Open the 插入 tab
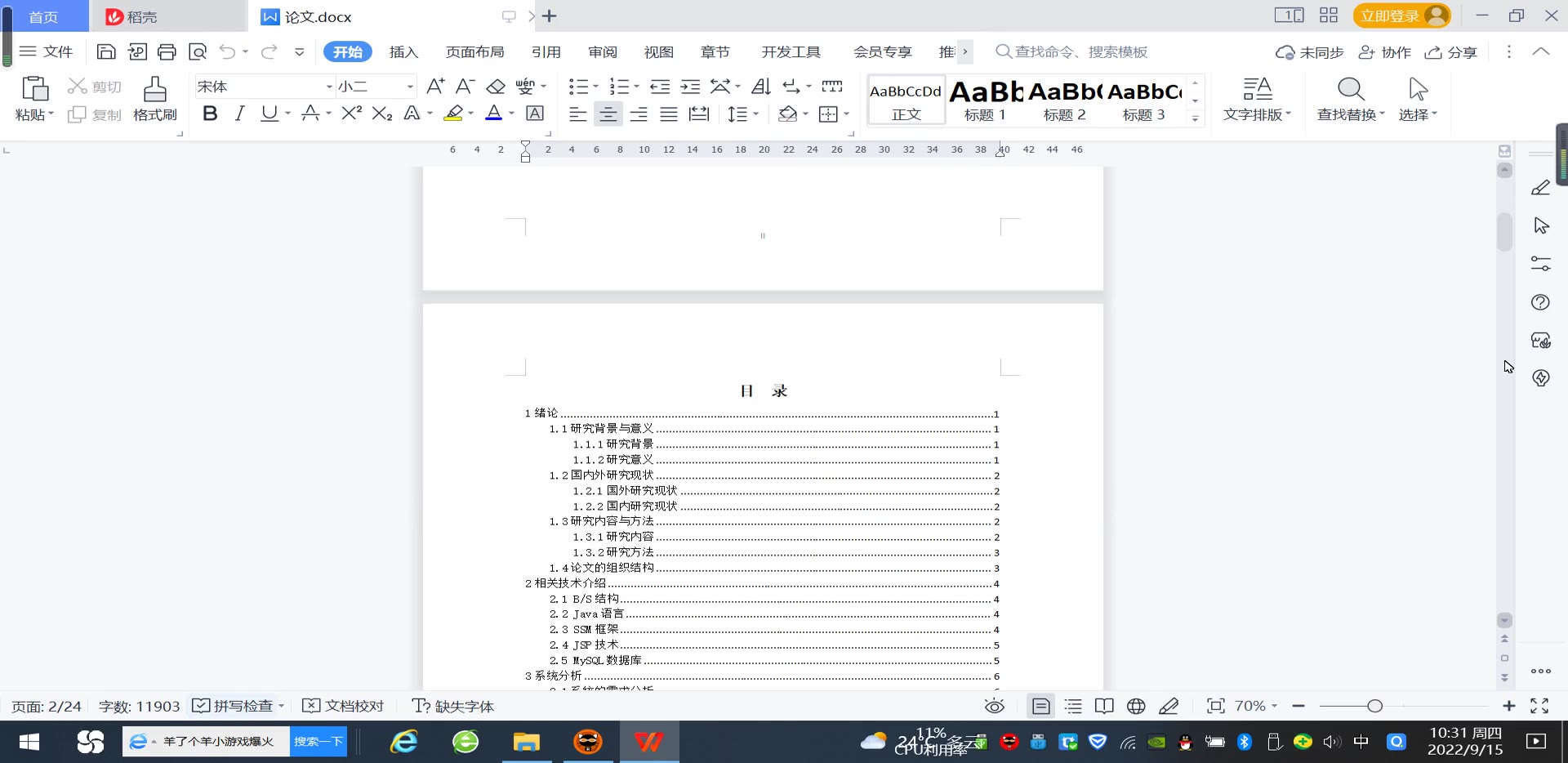1568x763 pixels. (x=403, y=52)
